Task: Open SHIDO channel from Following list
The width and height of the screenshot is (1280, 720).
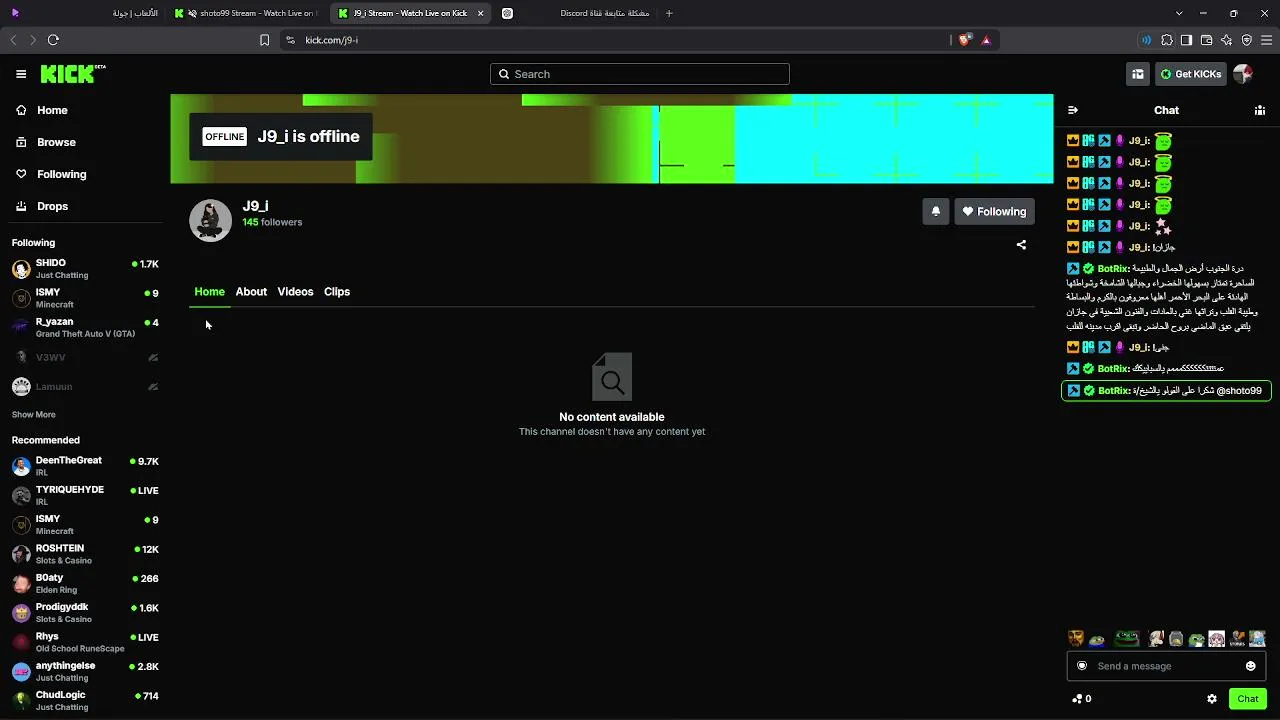Action: point(85,269)
